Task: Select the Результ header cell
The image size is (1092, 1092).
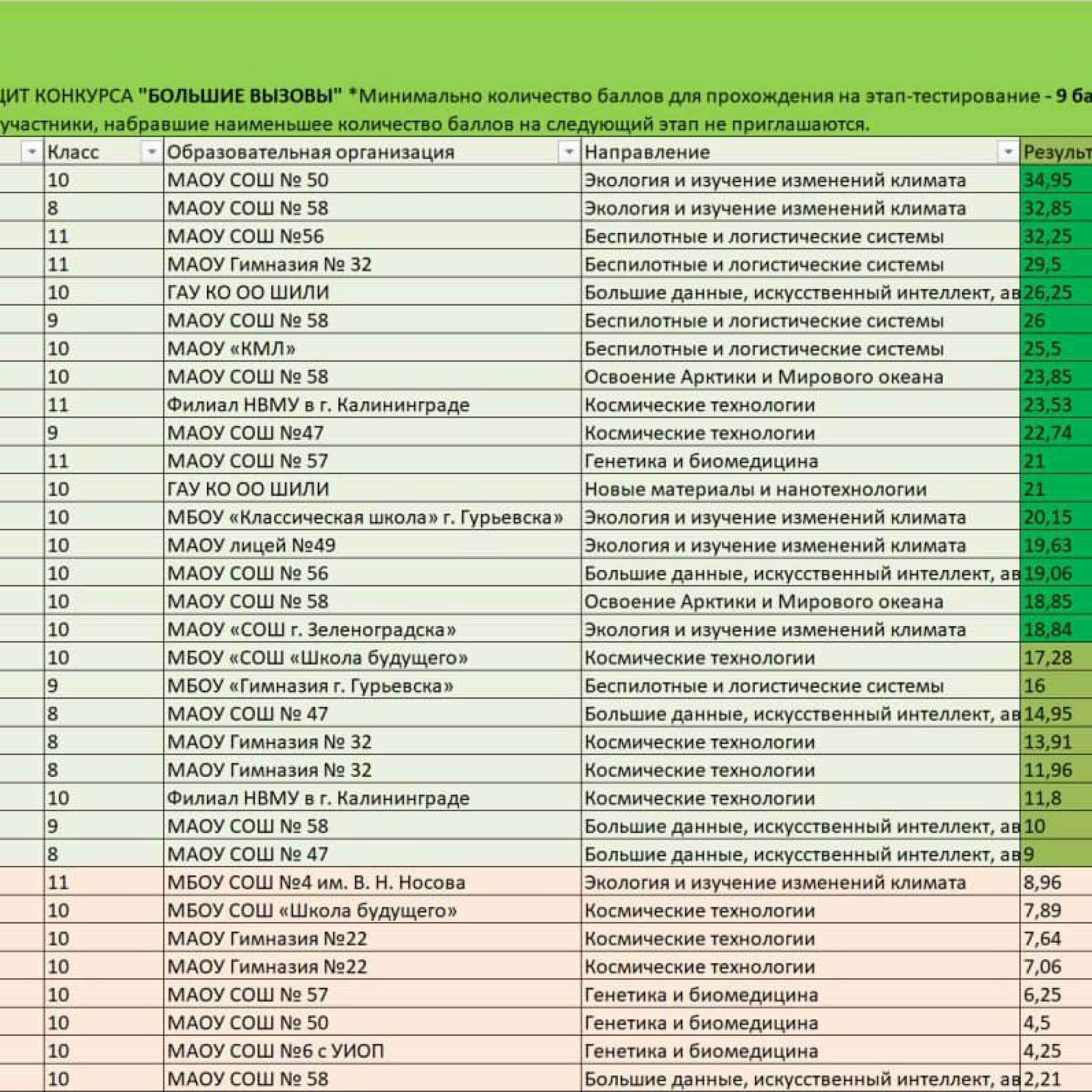Action: pyautogui.click(x=1055, y=151)
